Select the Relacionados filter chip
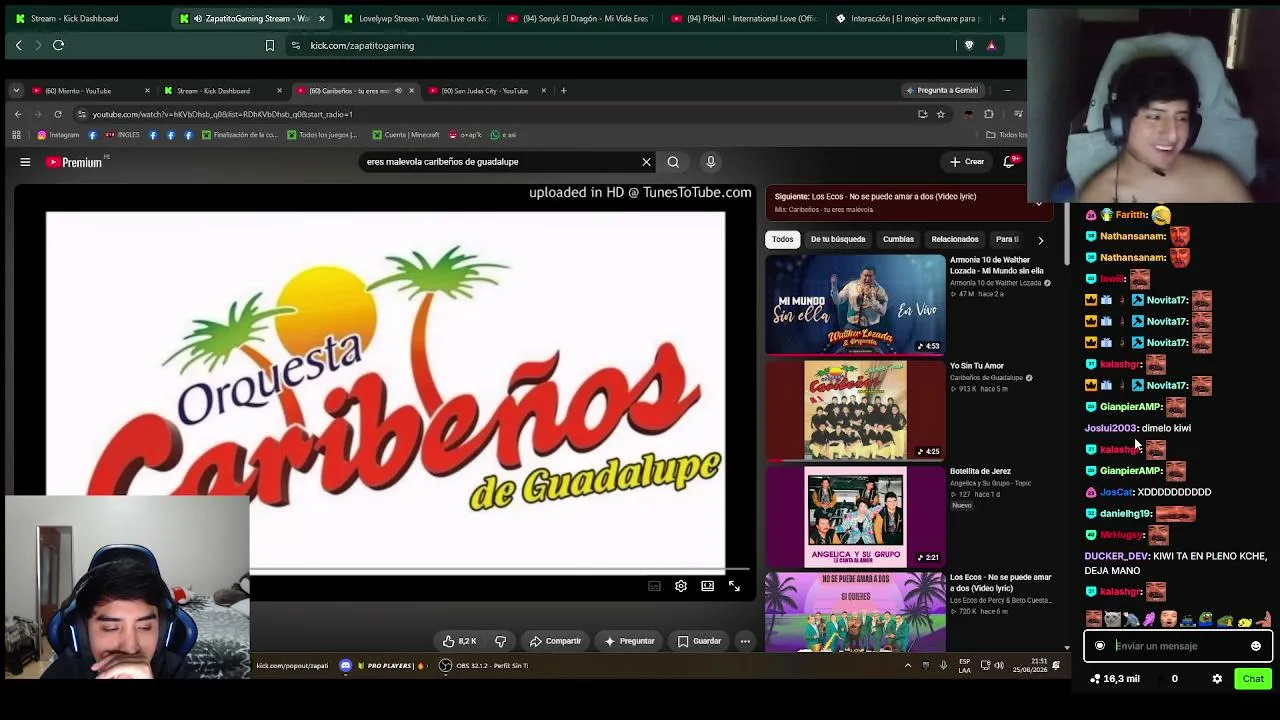The height and width of the screenshot is (720, 1280). coord(955,239)
